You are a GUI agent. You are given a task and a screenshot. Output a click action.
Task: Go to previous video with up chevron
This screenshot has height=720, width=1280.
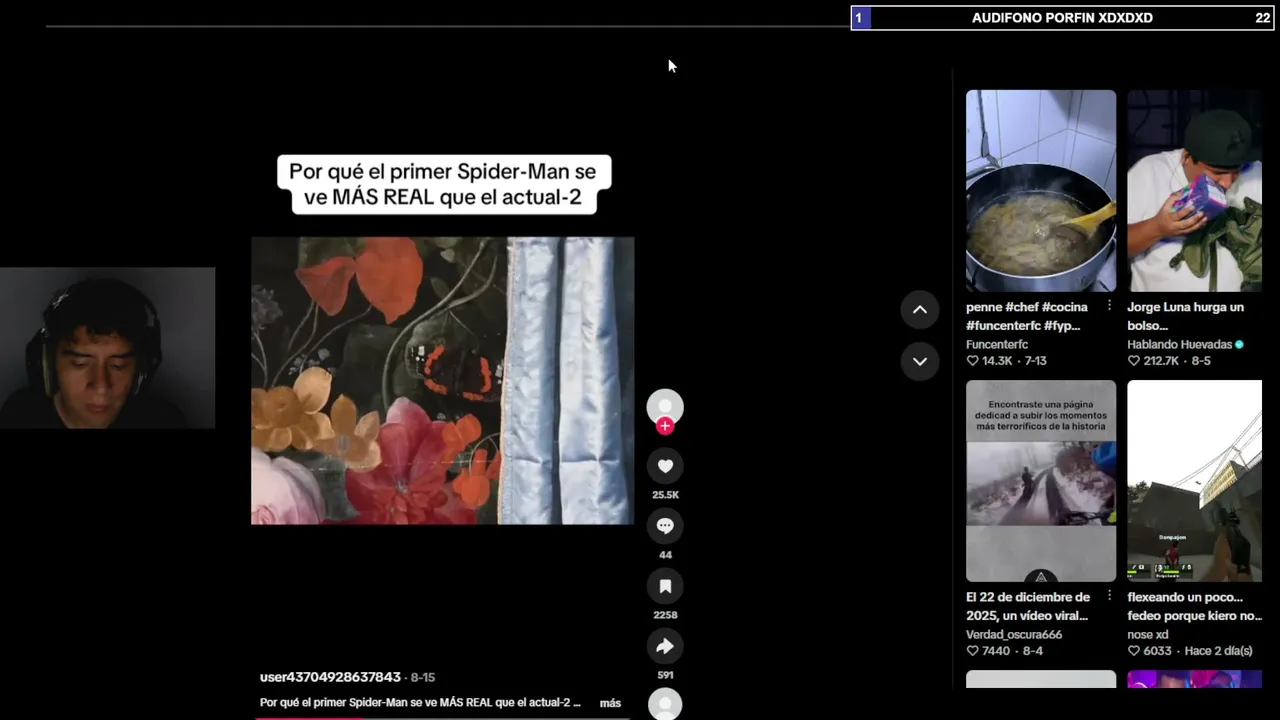920,310
